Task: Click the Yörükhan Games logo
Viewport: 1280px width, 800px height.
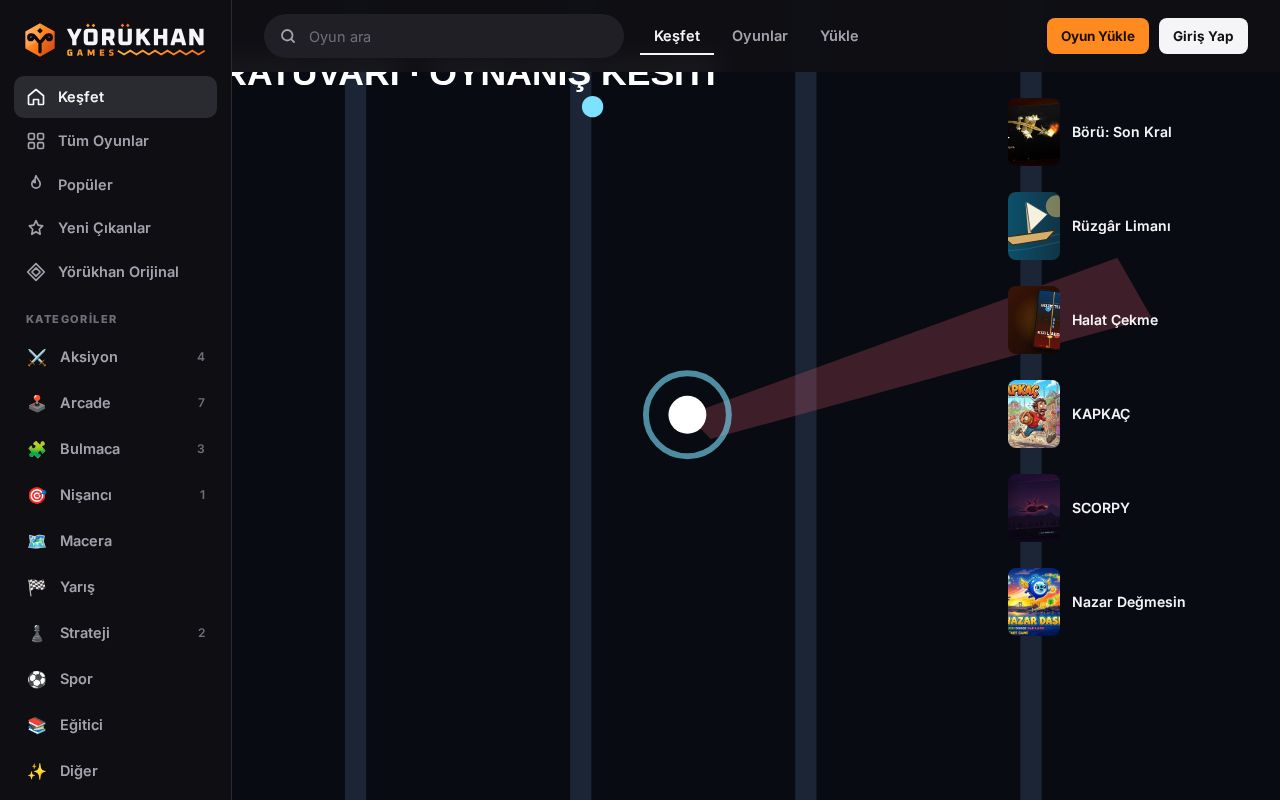Action: (x=115, y=39)
